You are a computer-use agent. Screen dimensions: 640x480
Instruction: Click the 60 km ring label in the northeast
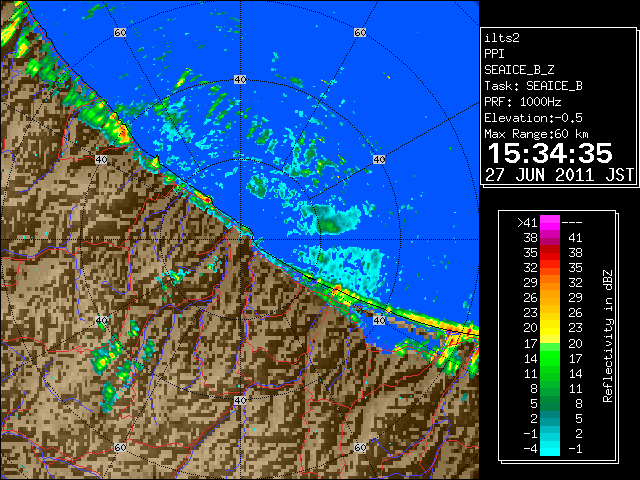(x=360, y=32)
